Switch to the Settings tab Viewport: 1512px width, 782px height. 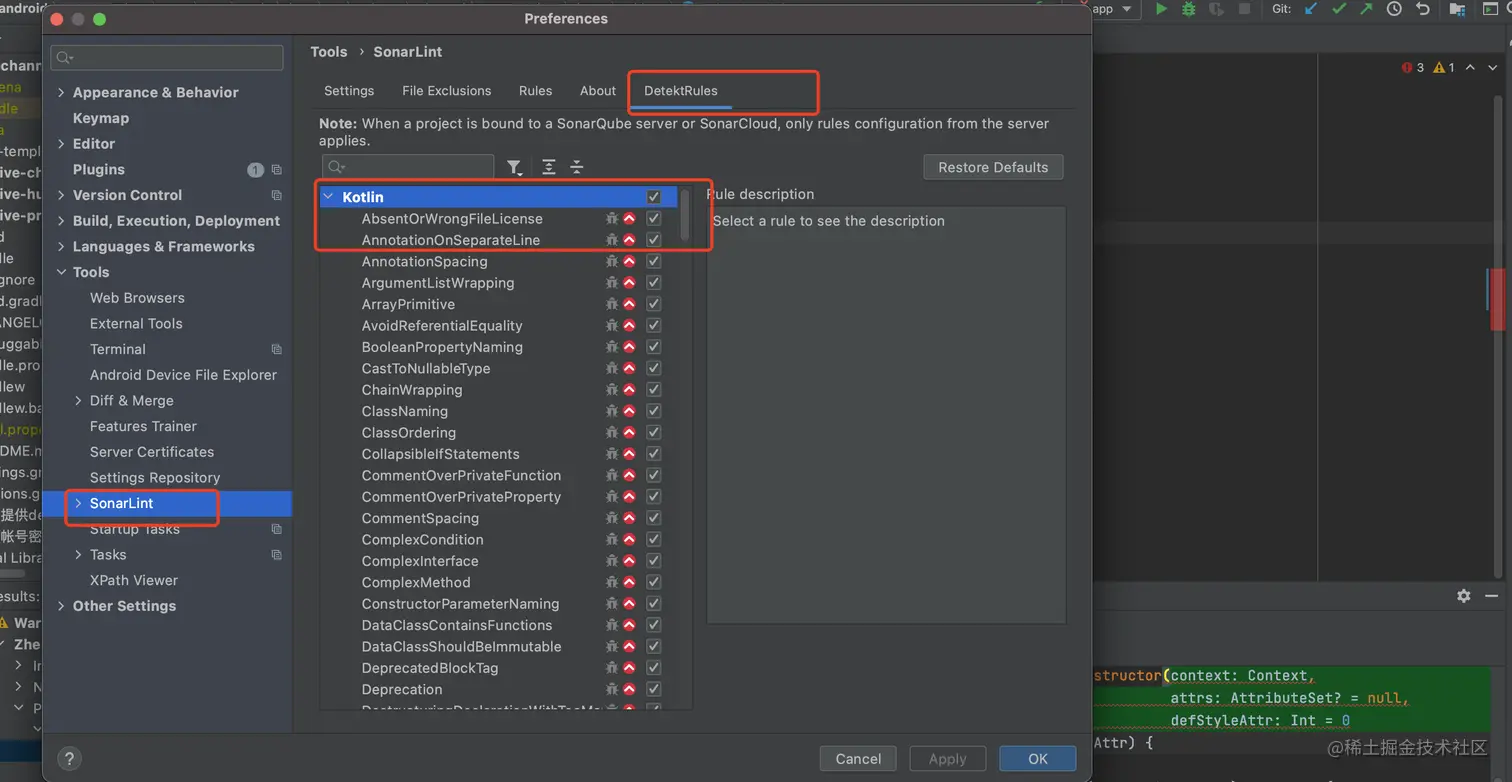pos(349,90)
